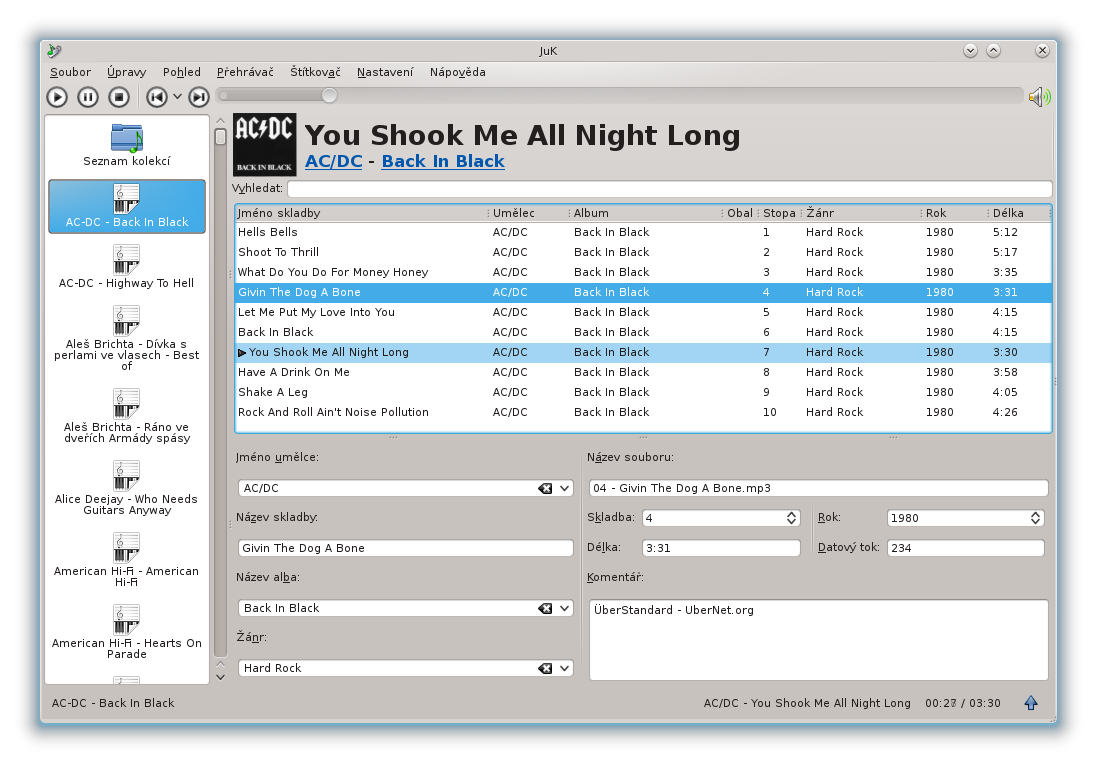Pause the current track
1097x763 pixels.
[88, 97]
